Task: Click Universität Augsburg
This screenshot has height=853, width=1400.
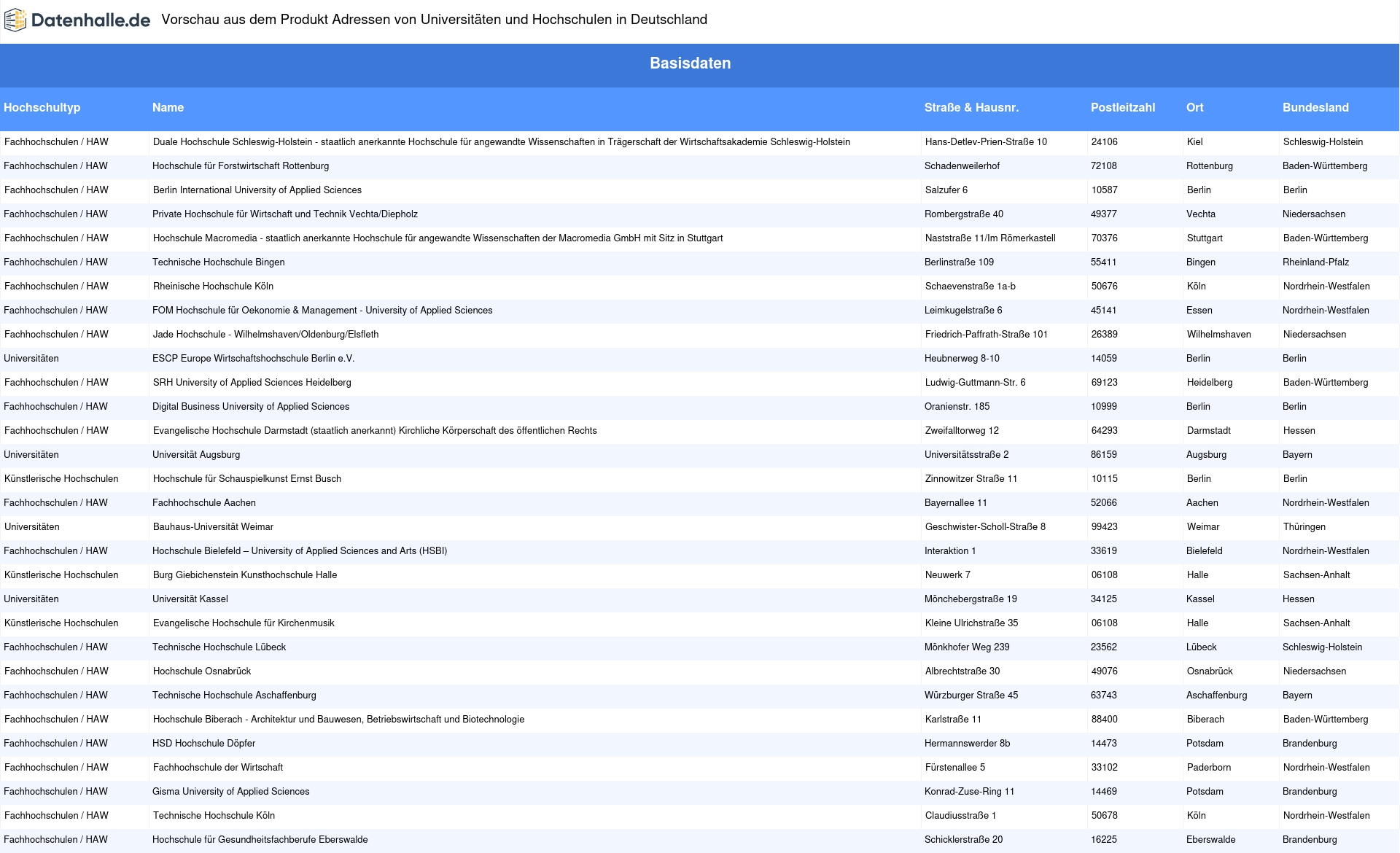Action: 196,455
